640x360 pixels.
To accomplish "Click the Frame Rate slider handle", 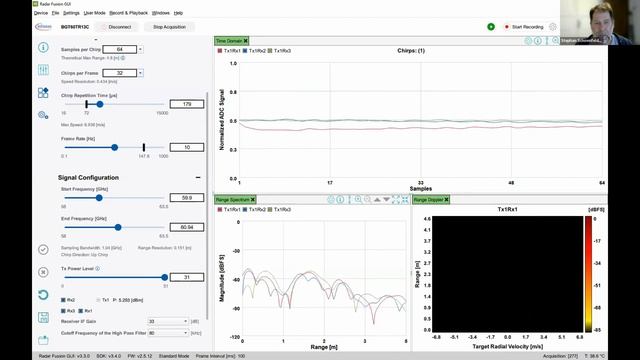I will [115, 147].
